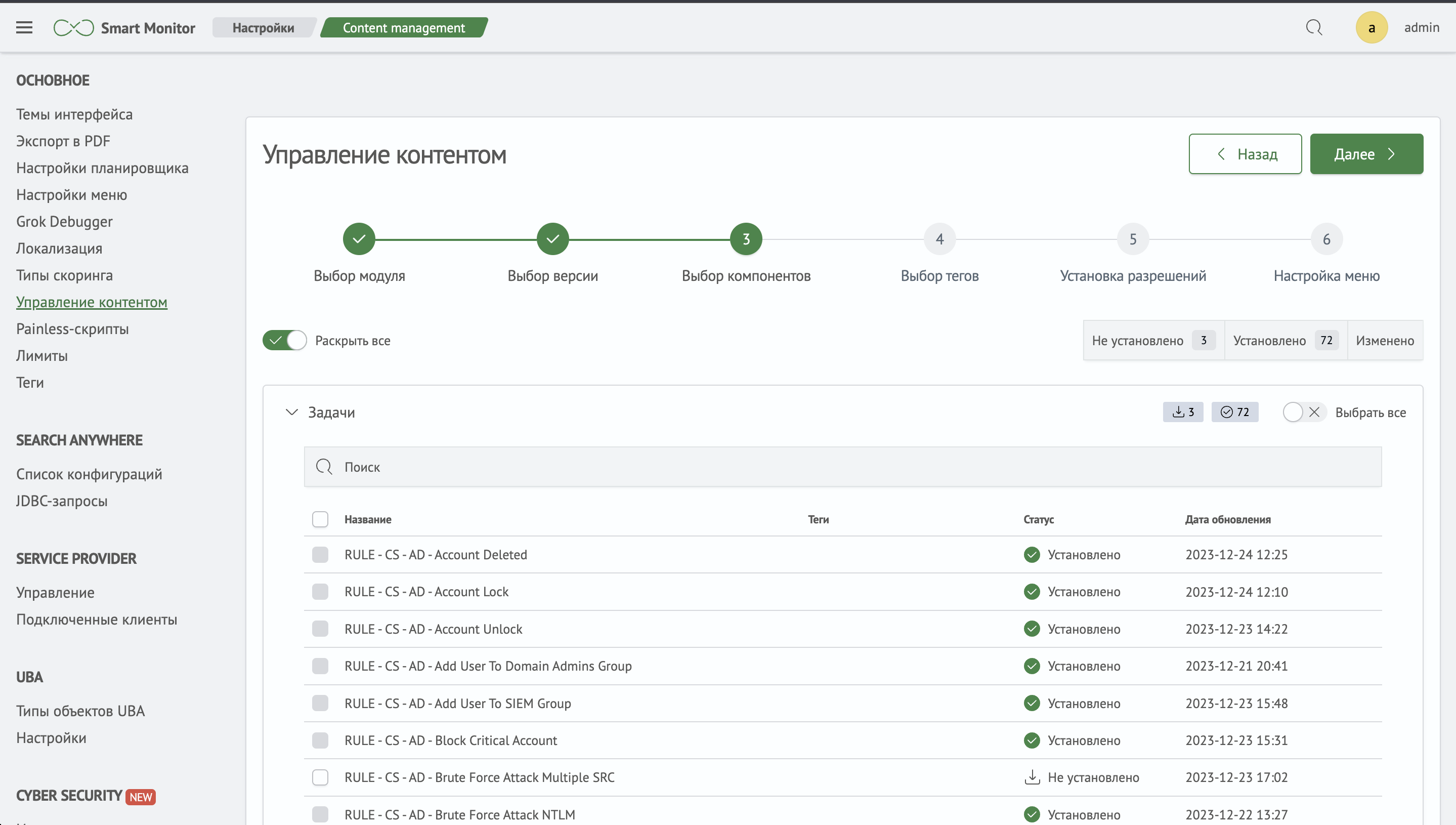Open 'Список конфигураций' sidebar link
The height and width of the screenshot is (825, 1456).
pyautogui.click(x=89, y=474)
